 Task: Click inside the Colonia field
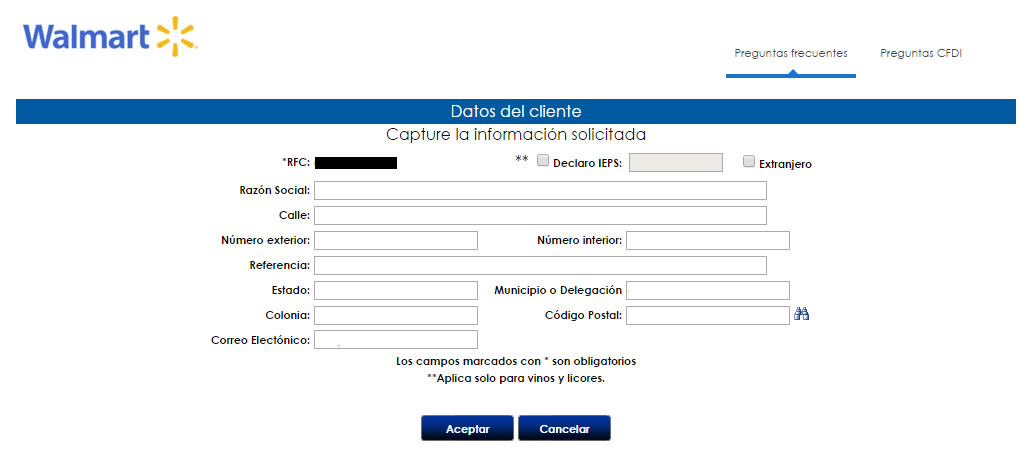click(x=395, y=315)
